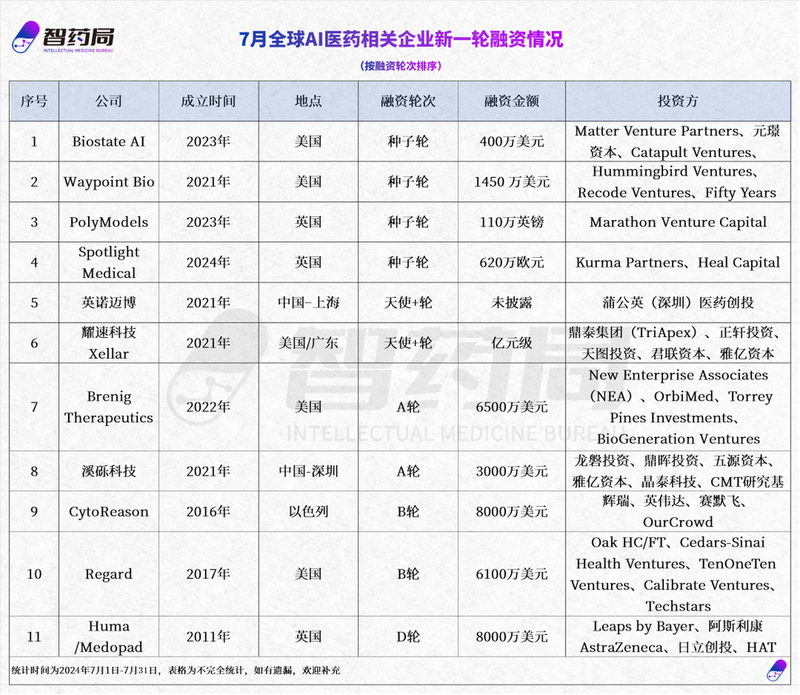Select the 龙磐投资、鼎晖投资 investor cell
800x695 pixels.
[678, 471]
